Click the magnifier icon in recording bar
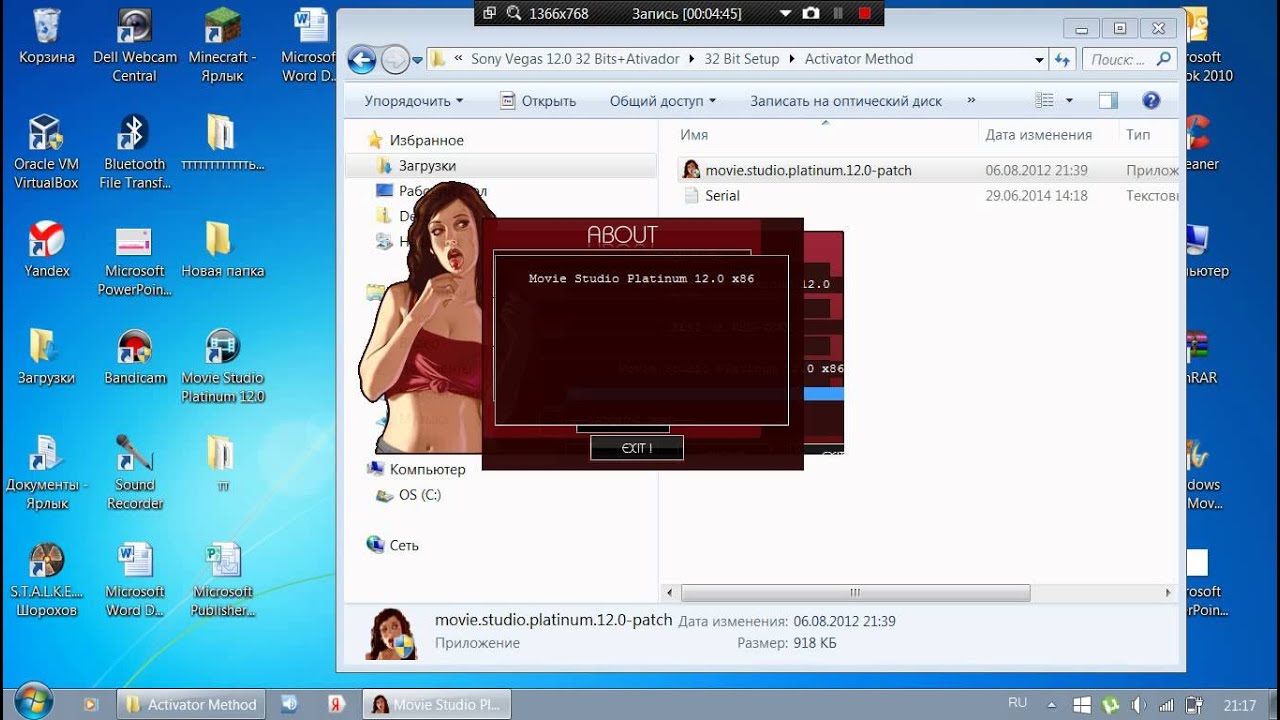1280x720 pixels. [514, 13]
